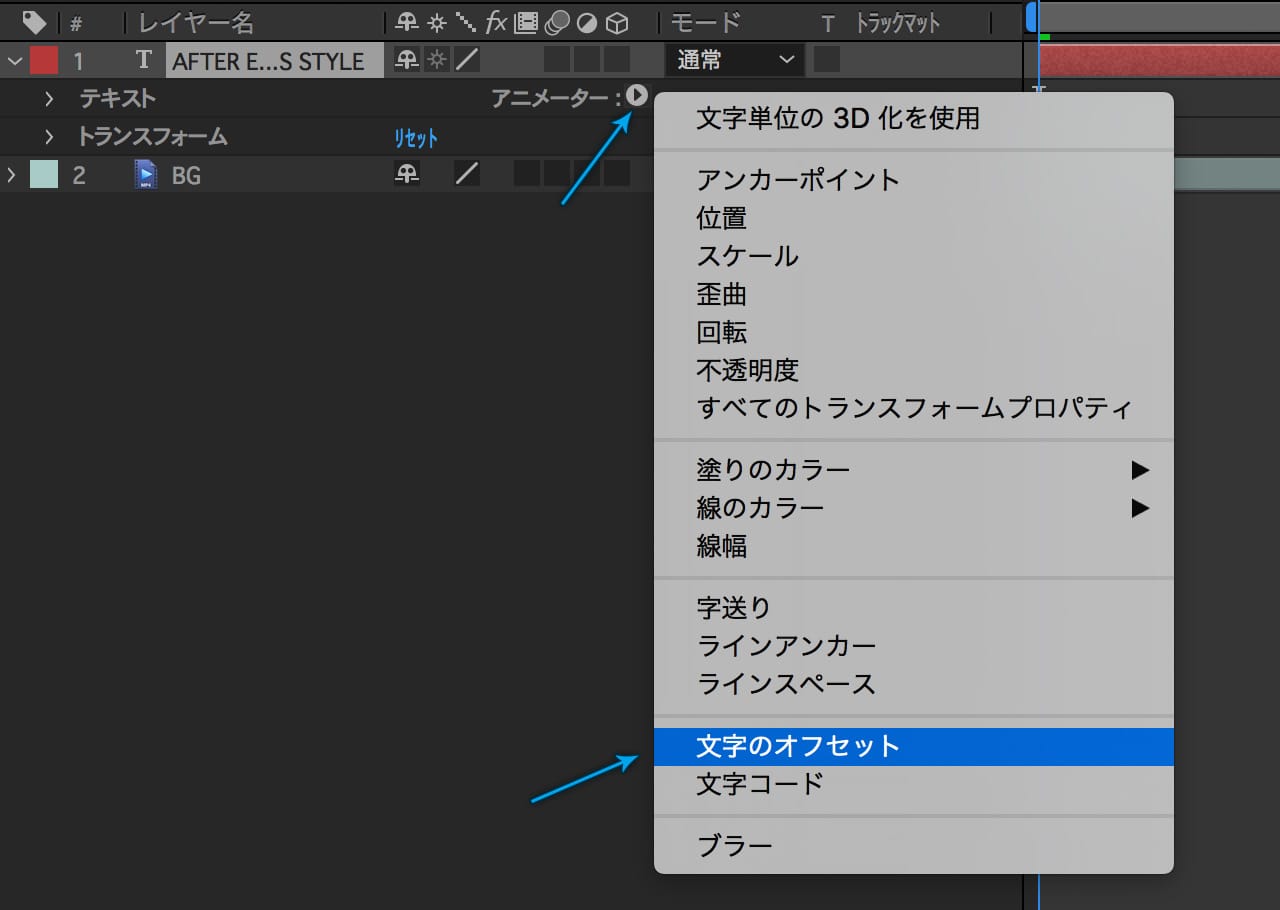
Task: Click the quality slash switch on layer 1
Action: [466, 60]
